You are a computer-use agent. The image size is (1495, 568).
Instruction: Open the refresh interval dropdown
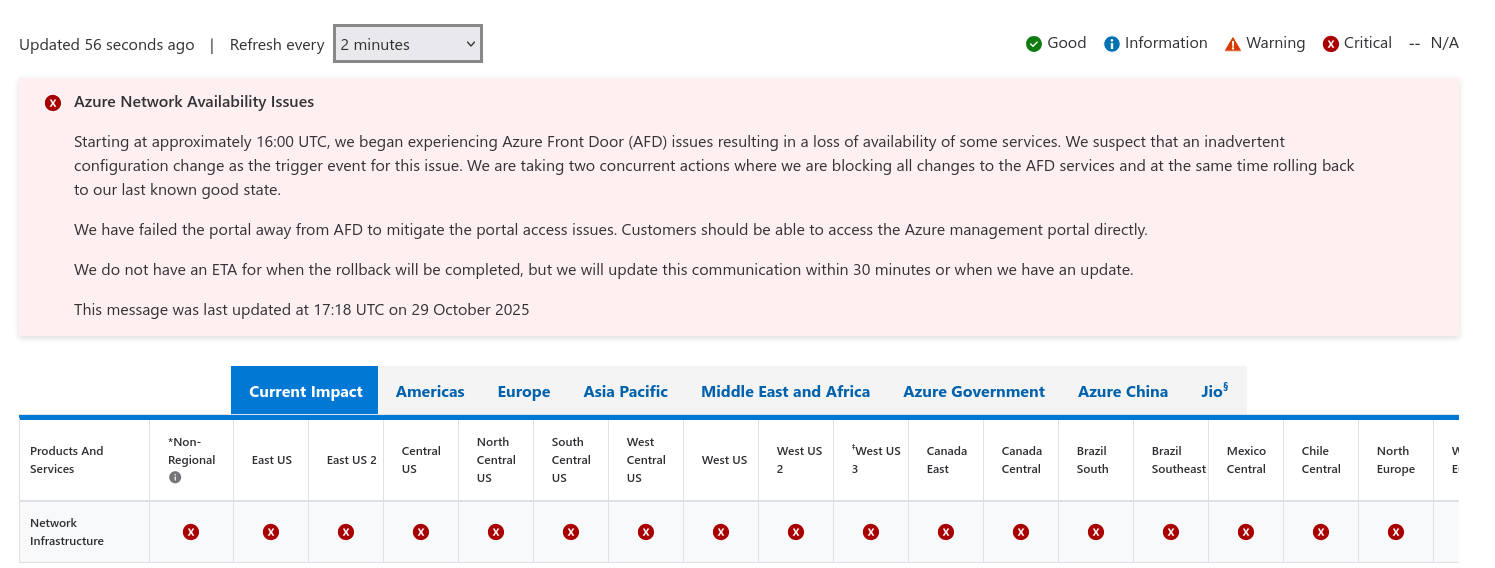click(408, 44)
